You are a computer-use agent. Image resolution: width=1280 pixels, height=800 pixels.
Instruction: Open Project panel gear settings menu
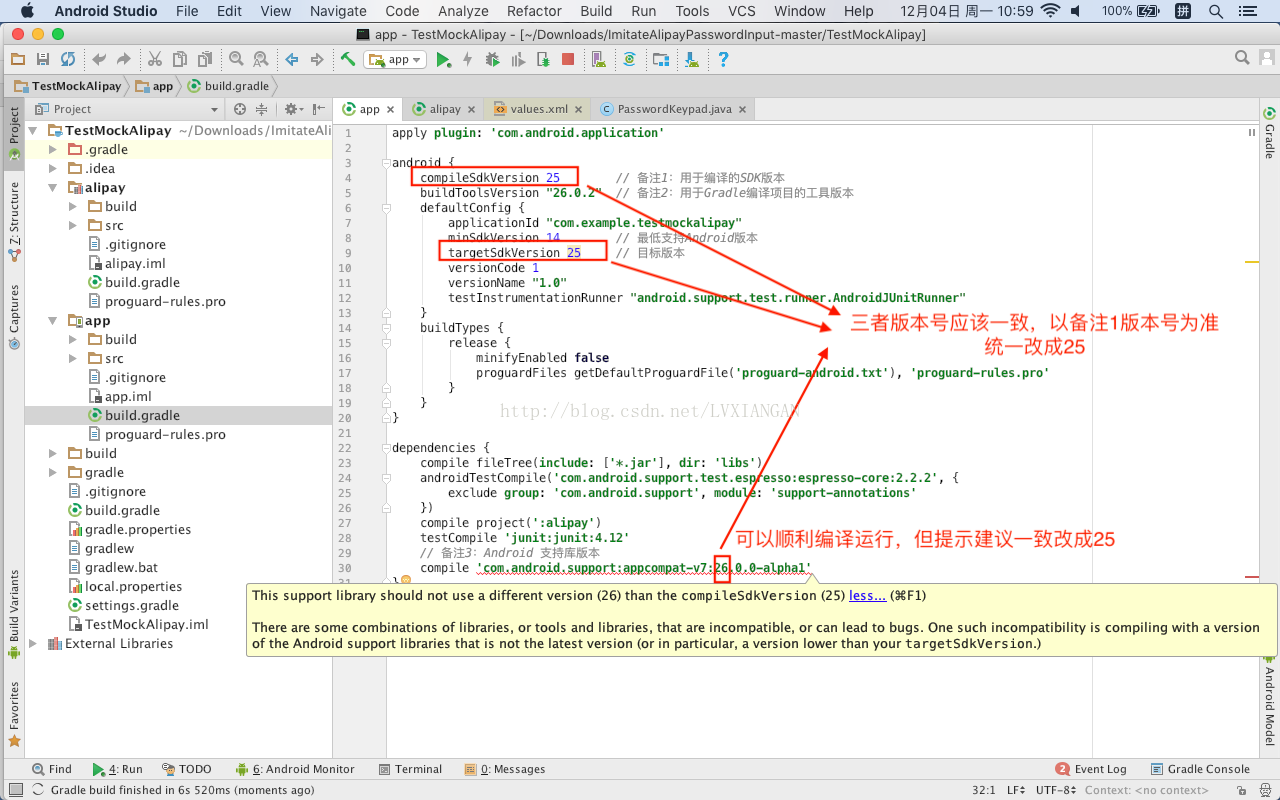[293, 109]
